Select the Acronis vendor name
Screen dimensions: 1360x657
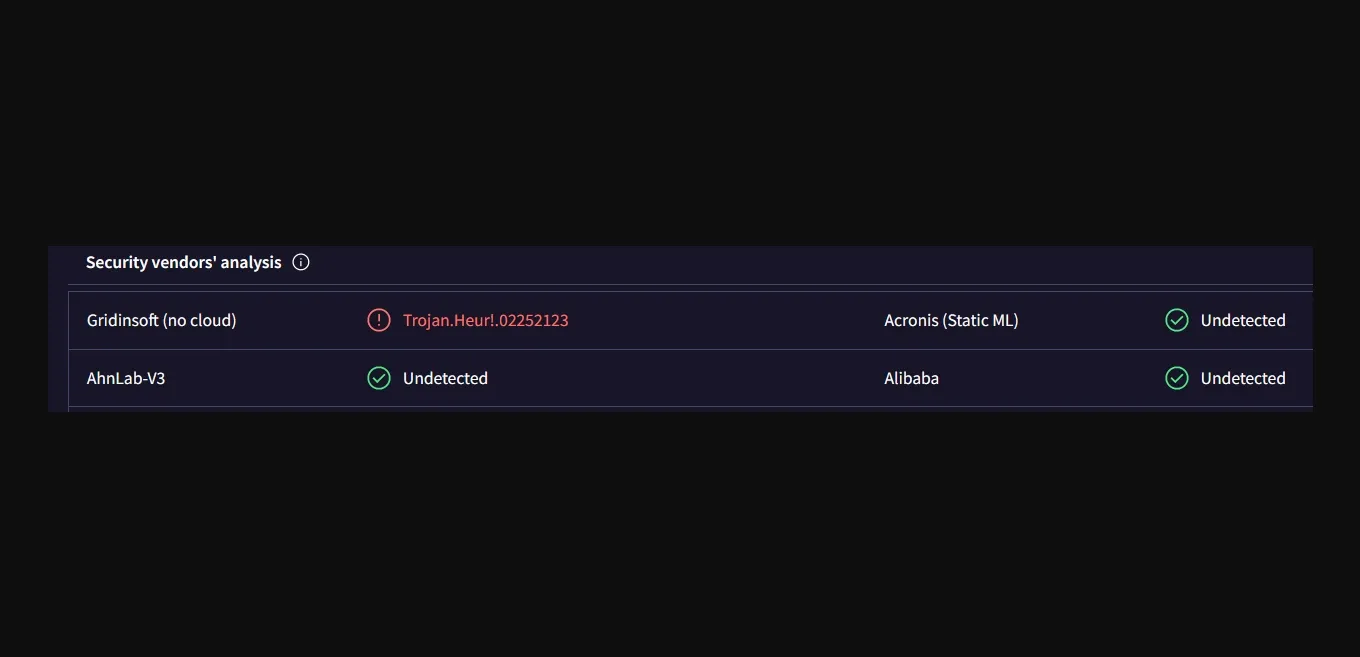pyautogui.click(x=911, y=320)
